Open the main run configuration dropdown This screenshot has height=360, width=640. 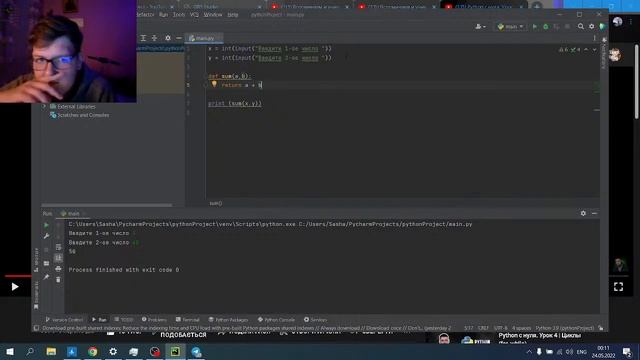click(x=510, y=27)
